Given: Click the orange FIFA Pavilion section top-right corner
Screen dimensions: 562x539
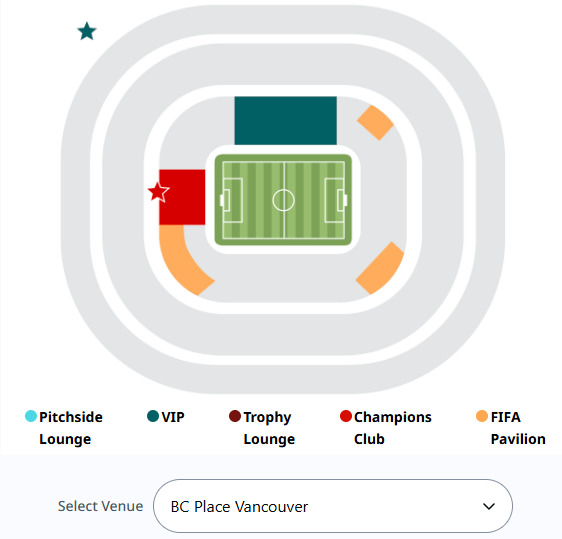Looking at the screenshot, I should pyautogui.click(x=376, y=122).
